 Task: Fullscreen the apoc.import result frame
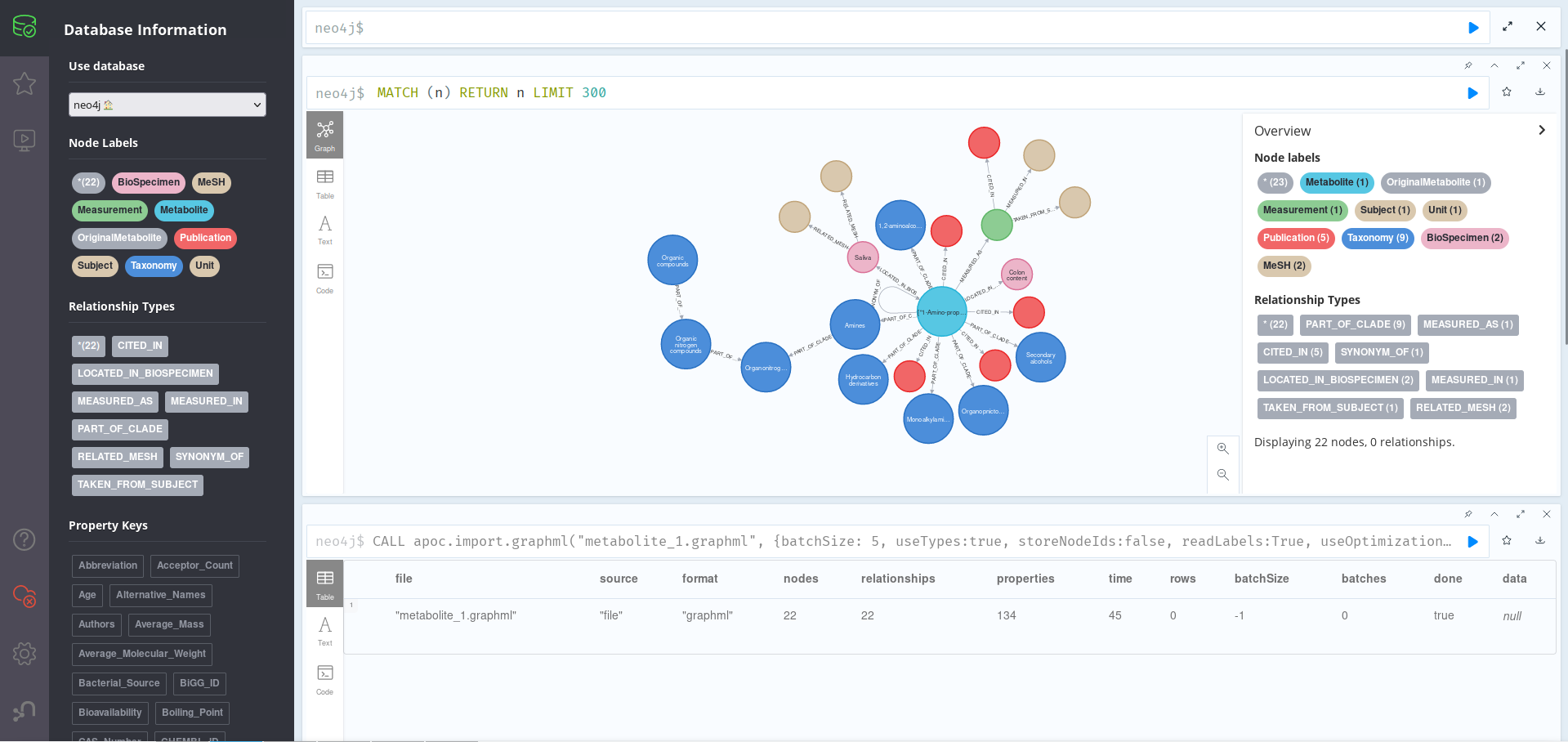[x=1521, y=514]
